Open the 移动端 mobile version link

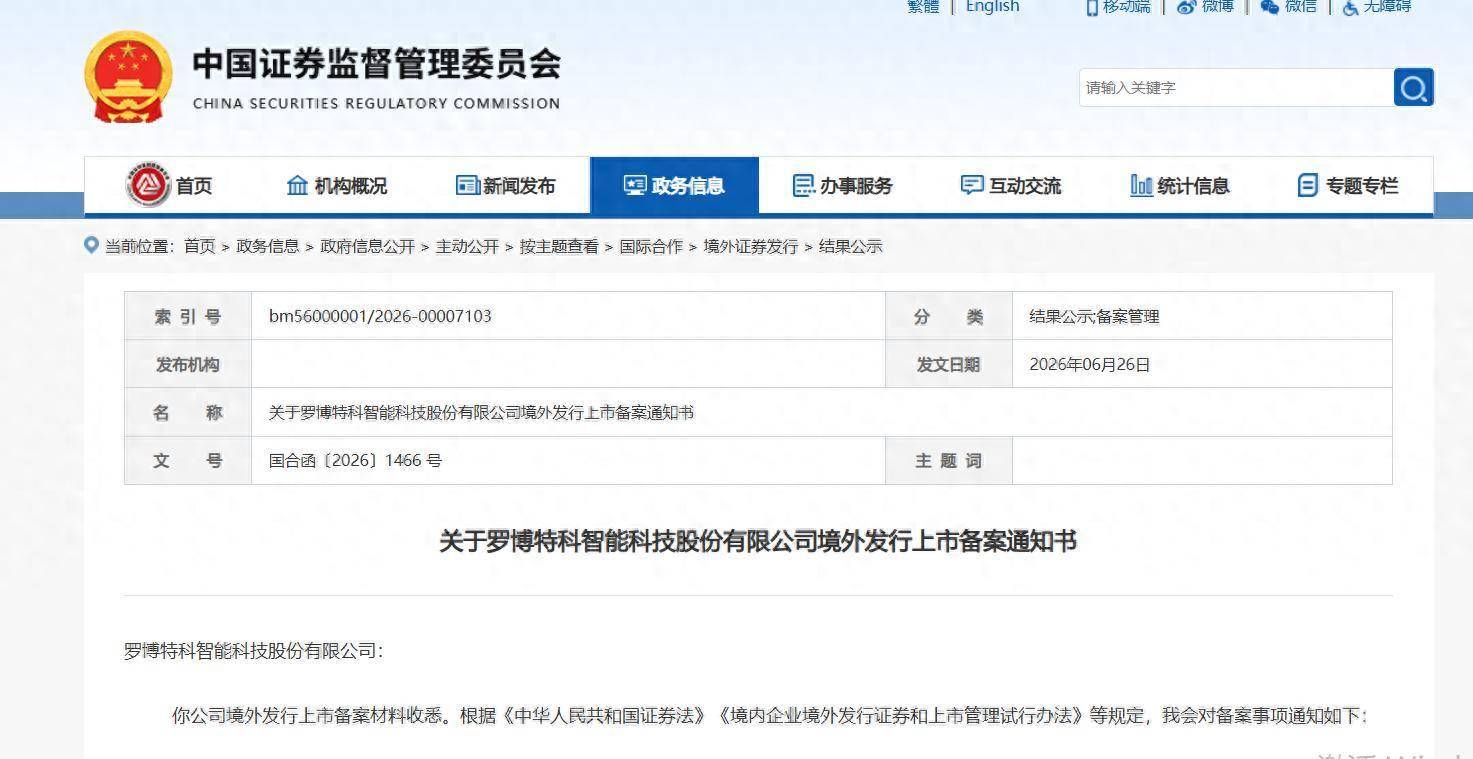point(1127,7)
